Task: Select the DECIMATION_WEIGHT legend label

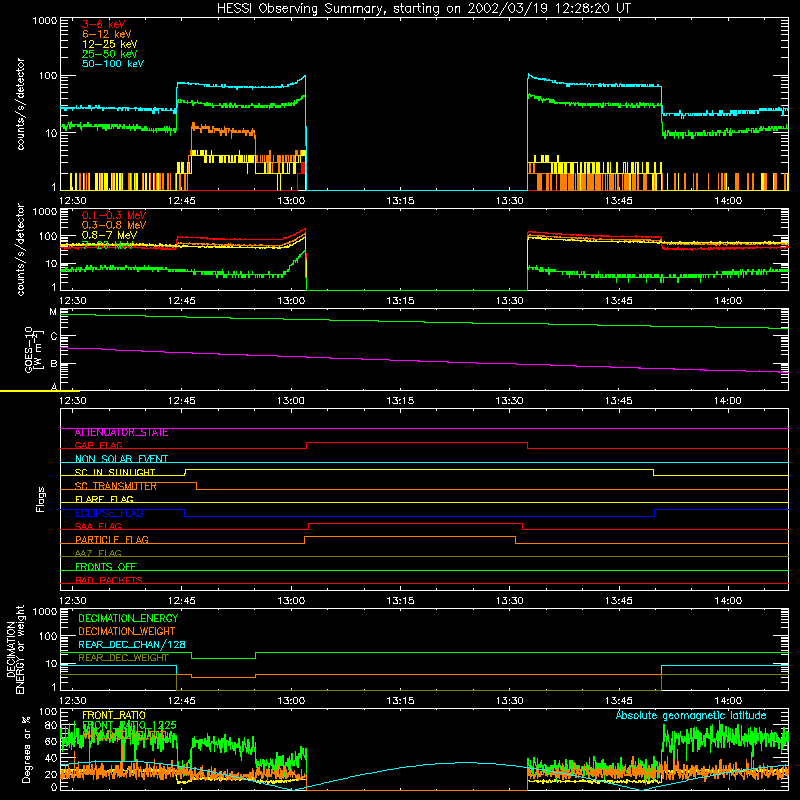Action: 127,632
